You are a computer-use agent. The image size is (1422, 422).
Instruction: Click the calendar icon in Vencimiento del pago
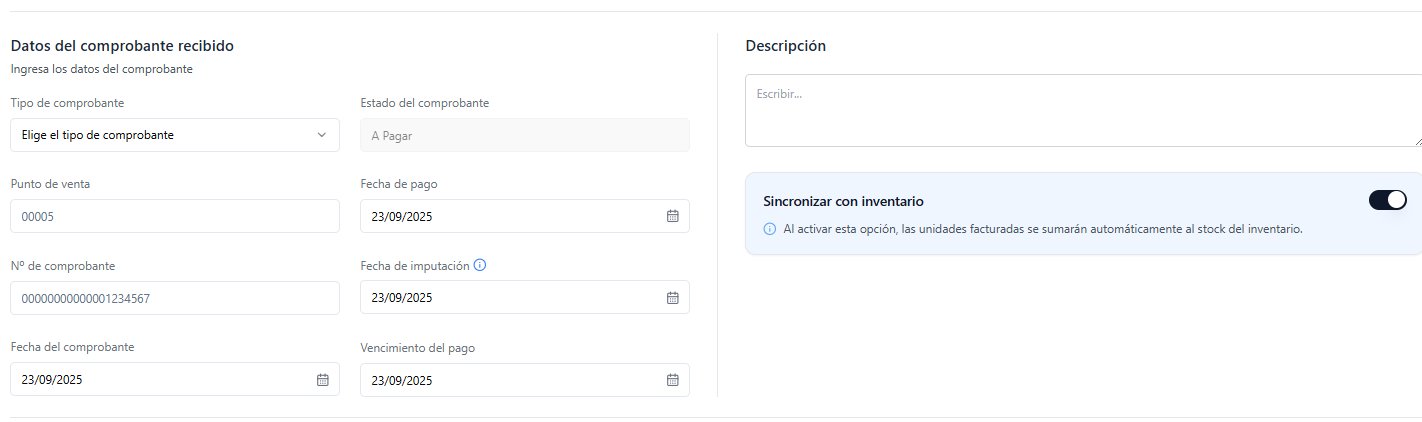click(673, 380)
